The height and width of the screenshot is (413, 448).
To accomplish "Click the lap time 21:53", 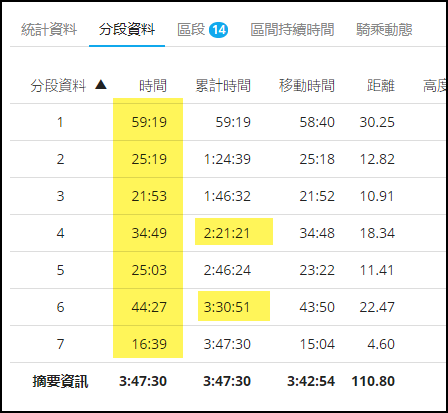I will tap(149, 196).
